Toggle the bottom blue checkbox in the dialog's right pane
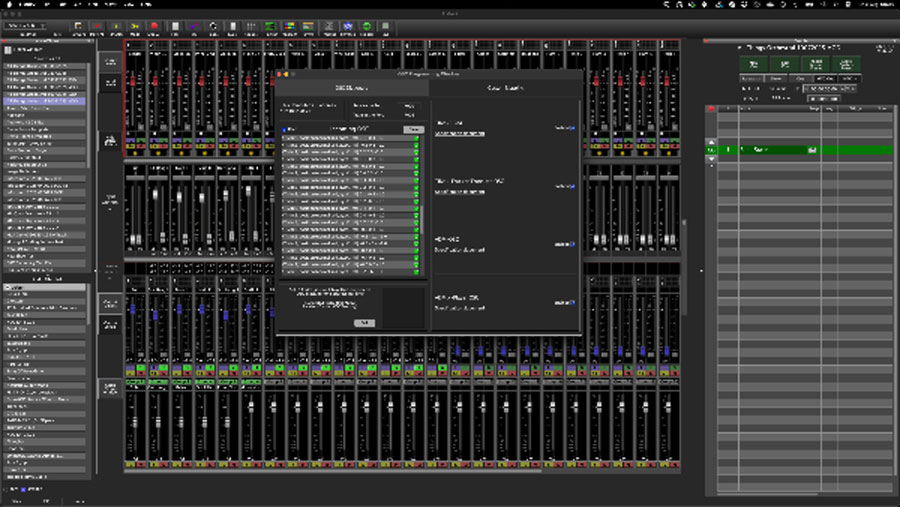The image size is (900, 507). tap(572, 300)
